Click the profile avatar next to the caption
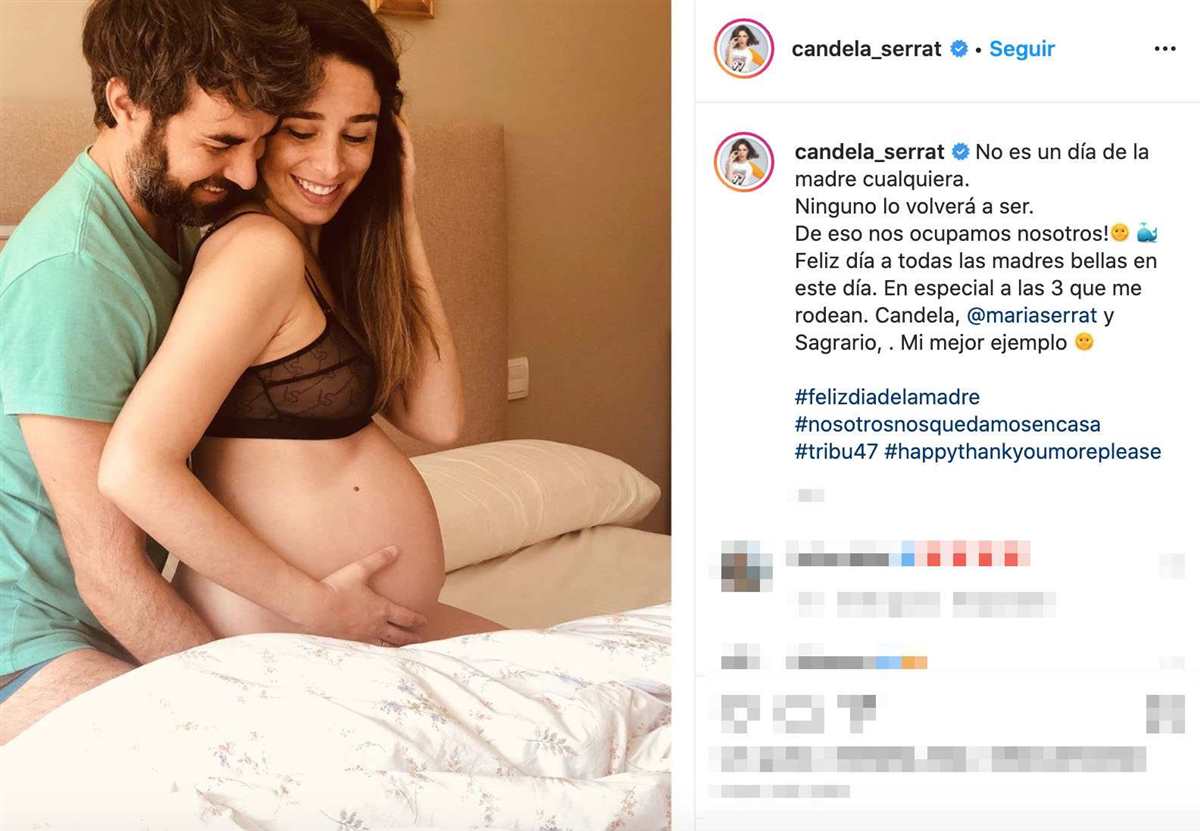The image size is (1200, 831). tap(743, 161)
